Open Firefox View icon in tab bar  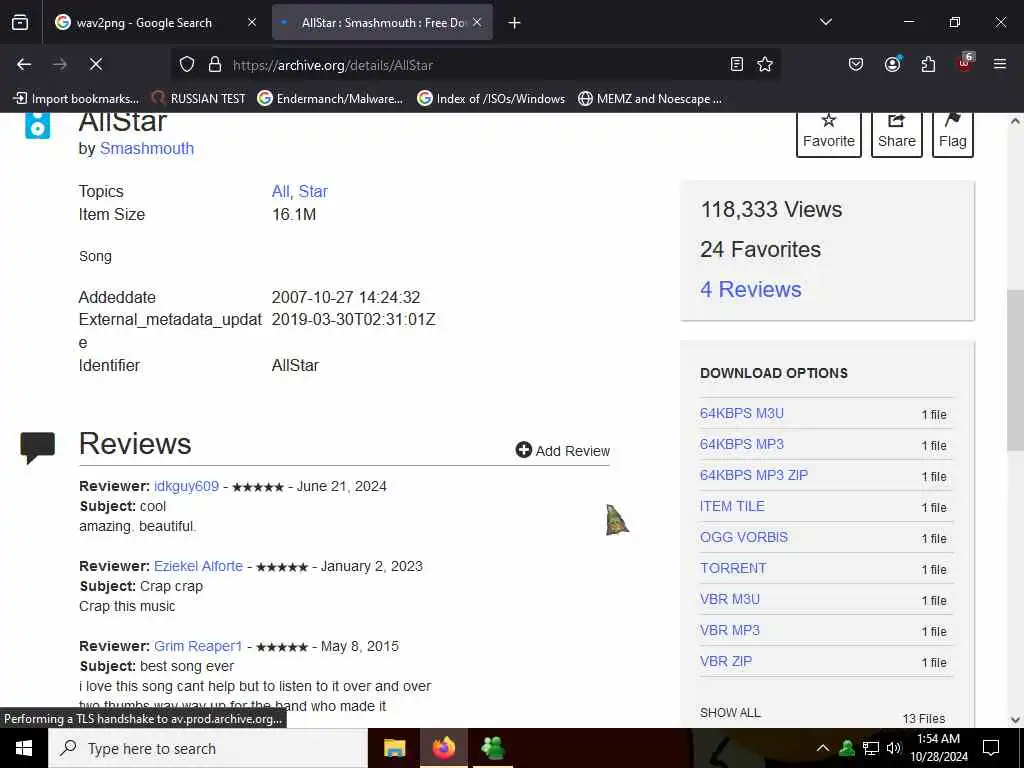[20, 23]
